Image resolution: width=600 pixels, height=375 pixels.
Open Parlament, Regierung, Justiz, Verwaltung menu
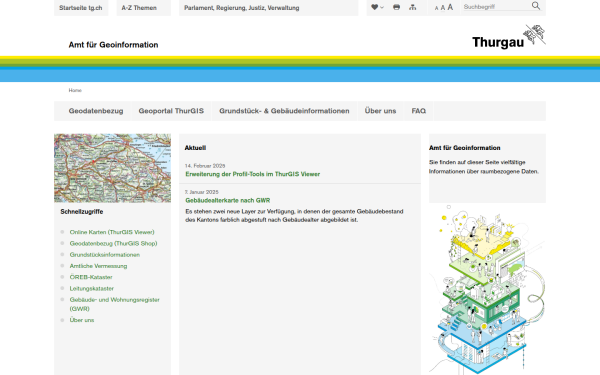[x=268, y=8]
